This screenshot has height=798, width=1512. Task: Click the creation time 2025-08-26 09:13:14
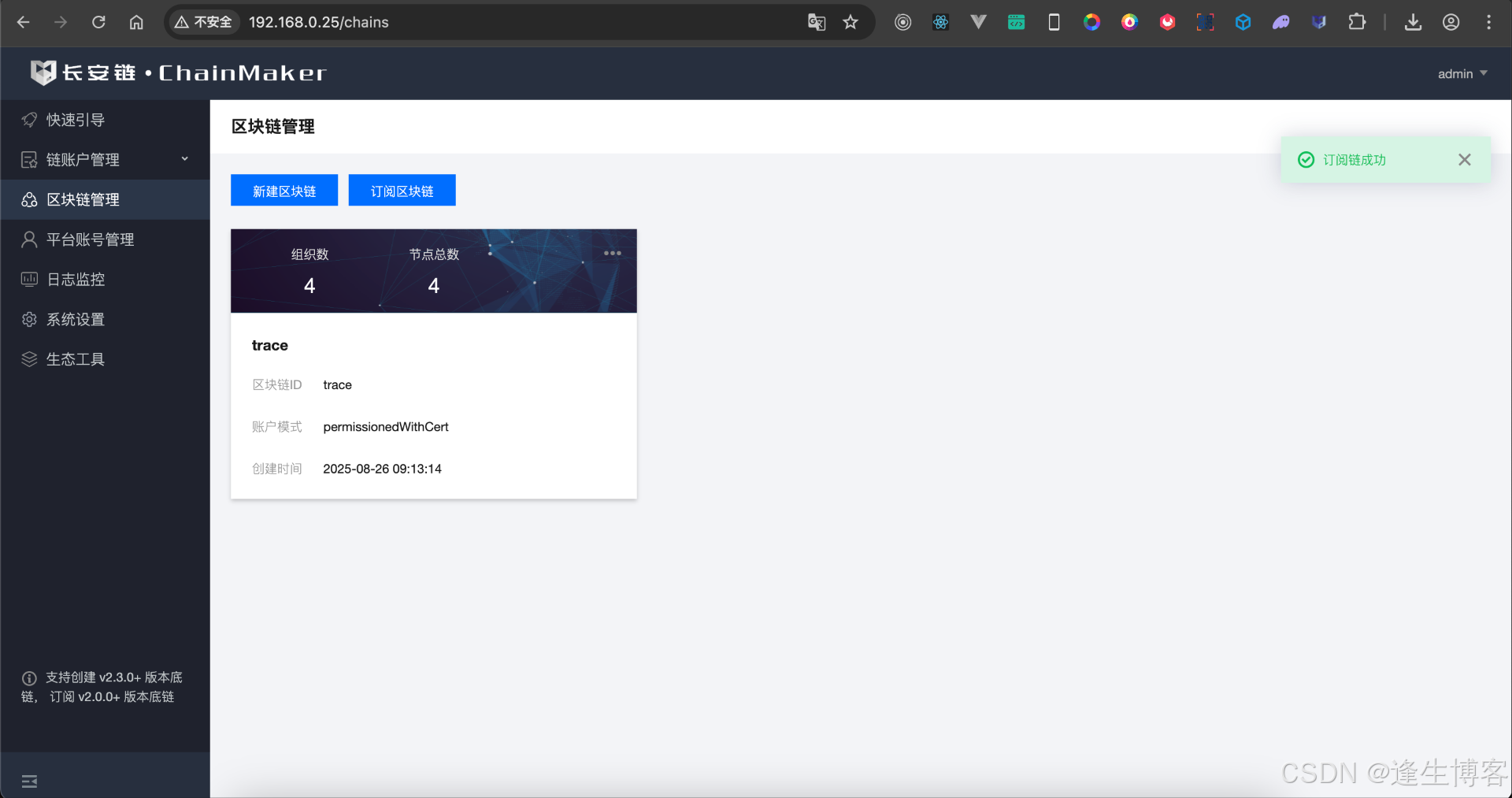coord(382,469)
